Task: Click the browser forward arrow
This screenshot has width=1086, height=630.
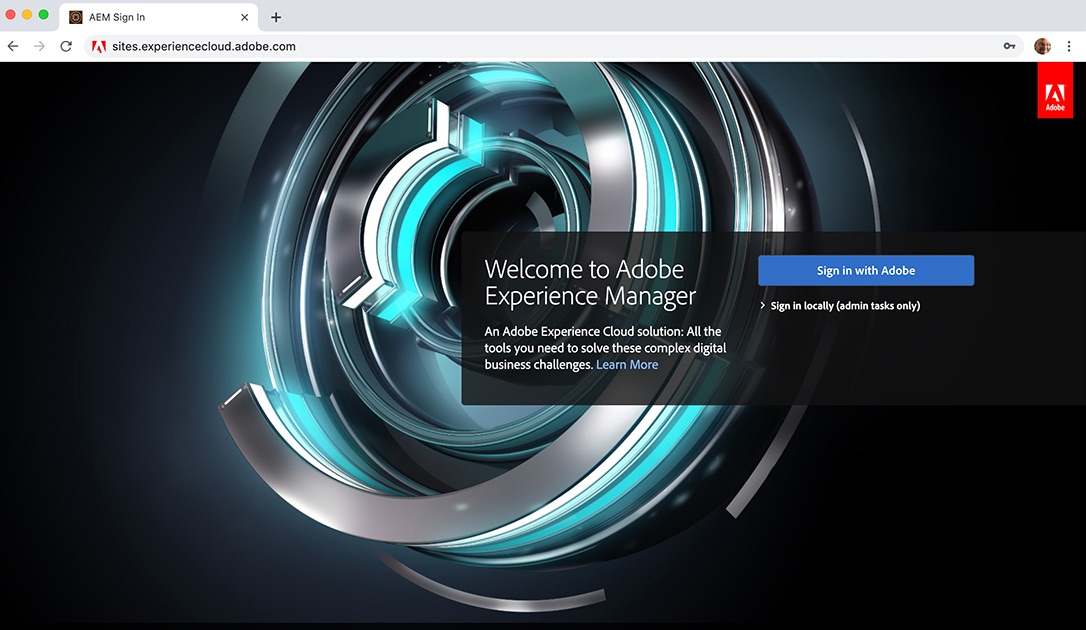Action: coord(39,46)
